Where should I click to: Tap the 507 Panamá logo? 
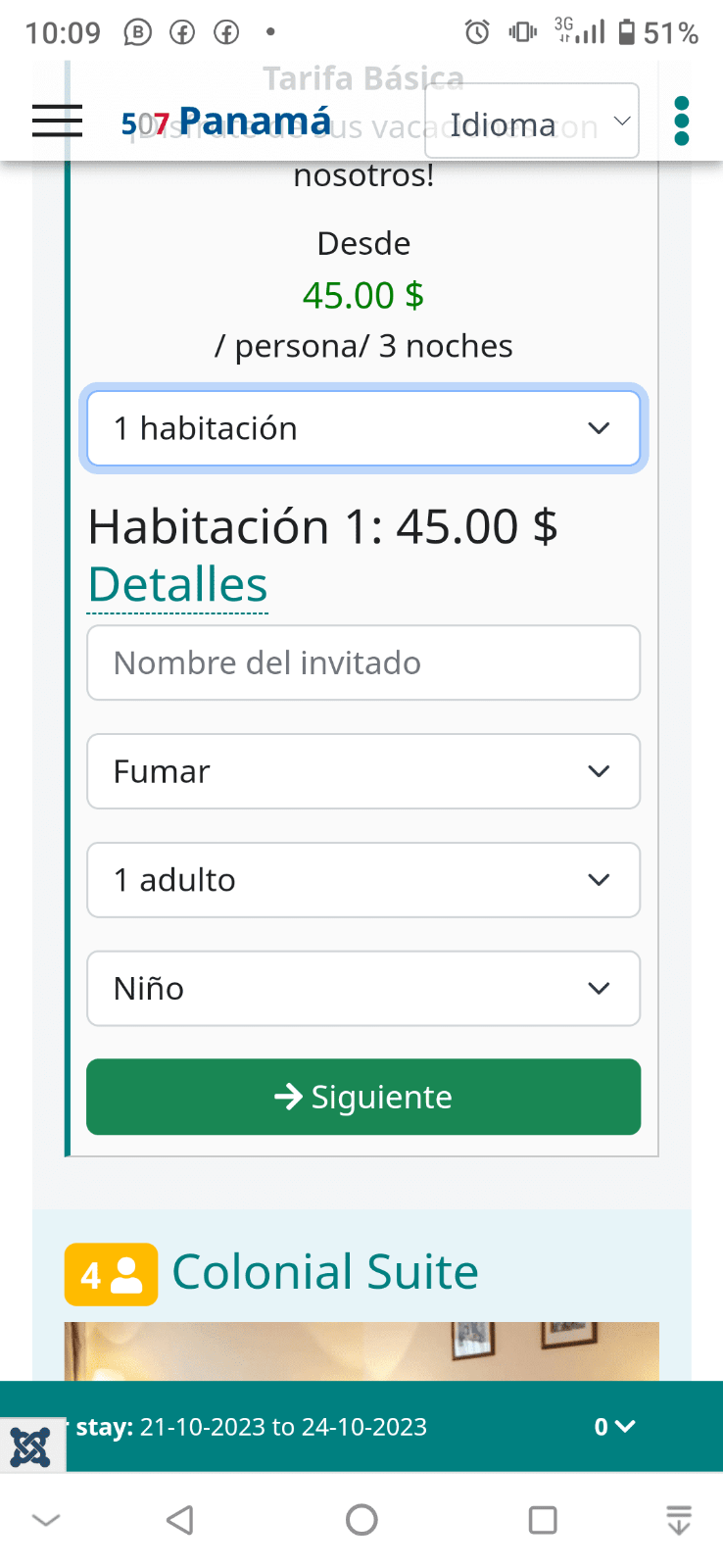click(x=226, y=122)
